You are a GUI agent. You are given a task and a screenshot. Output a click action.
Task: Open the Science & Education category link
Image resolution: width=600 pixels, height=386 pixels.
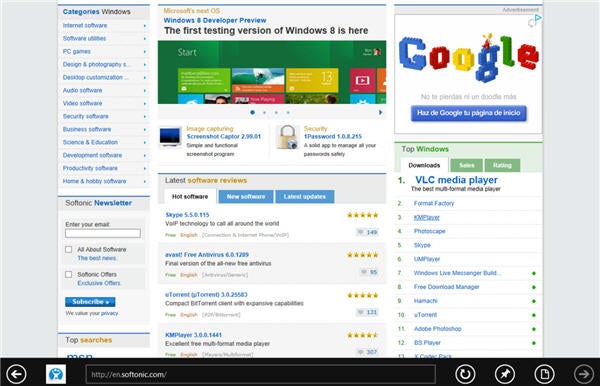(90, 142)
